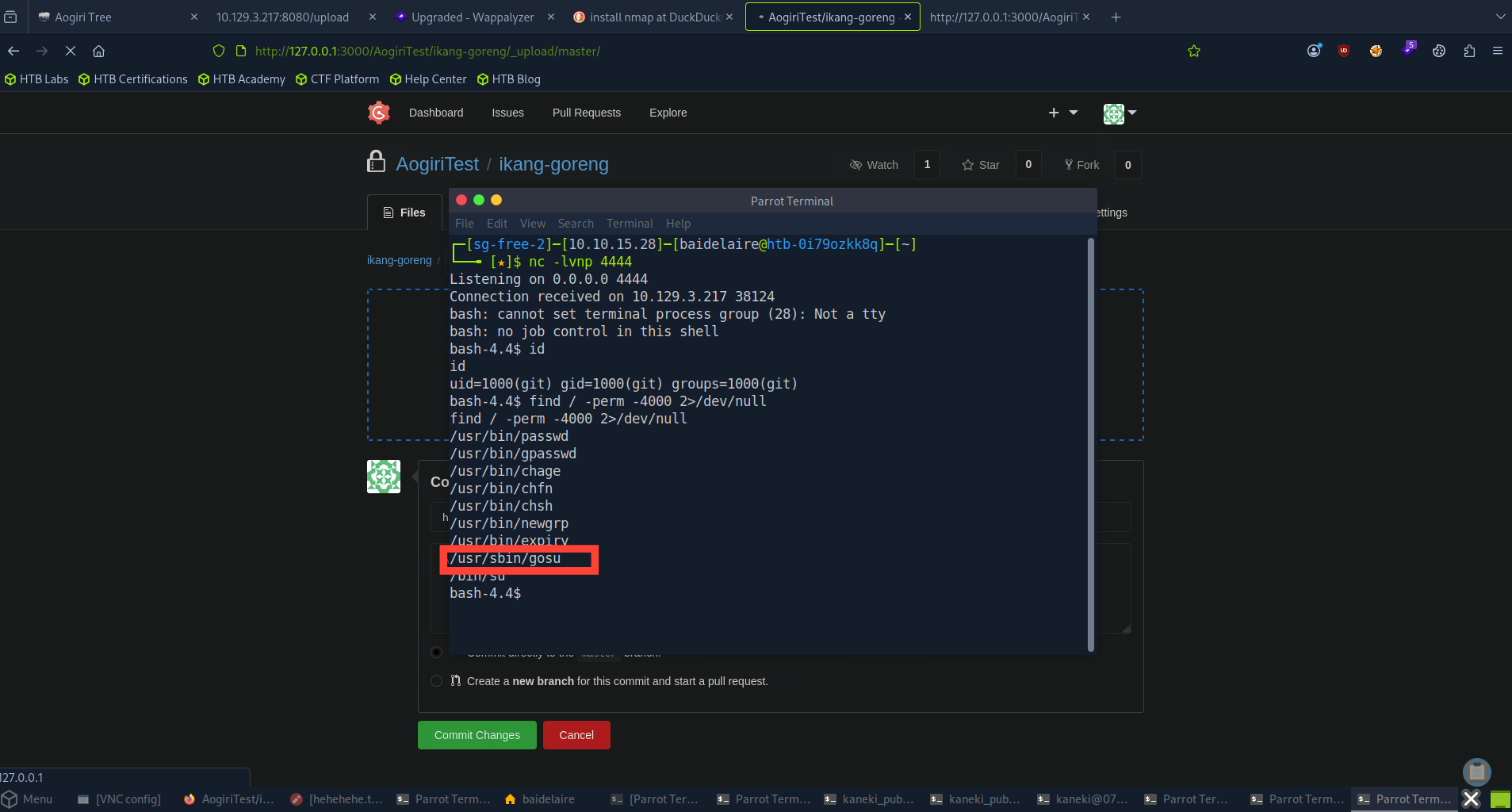Open the Terminal menu in Parrot Terminal
The height and width of the screenshot is (812, 1512).
click(630, 224)
